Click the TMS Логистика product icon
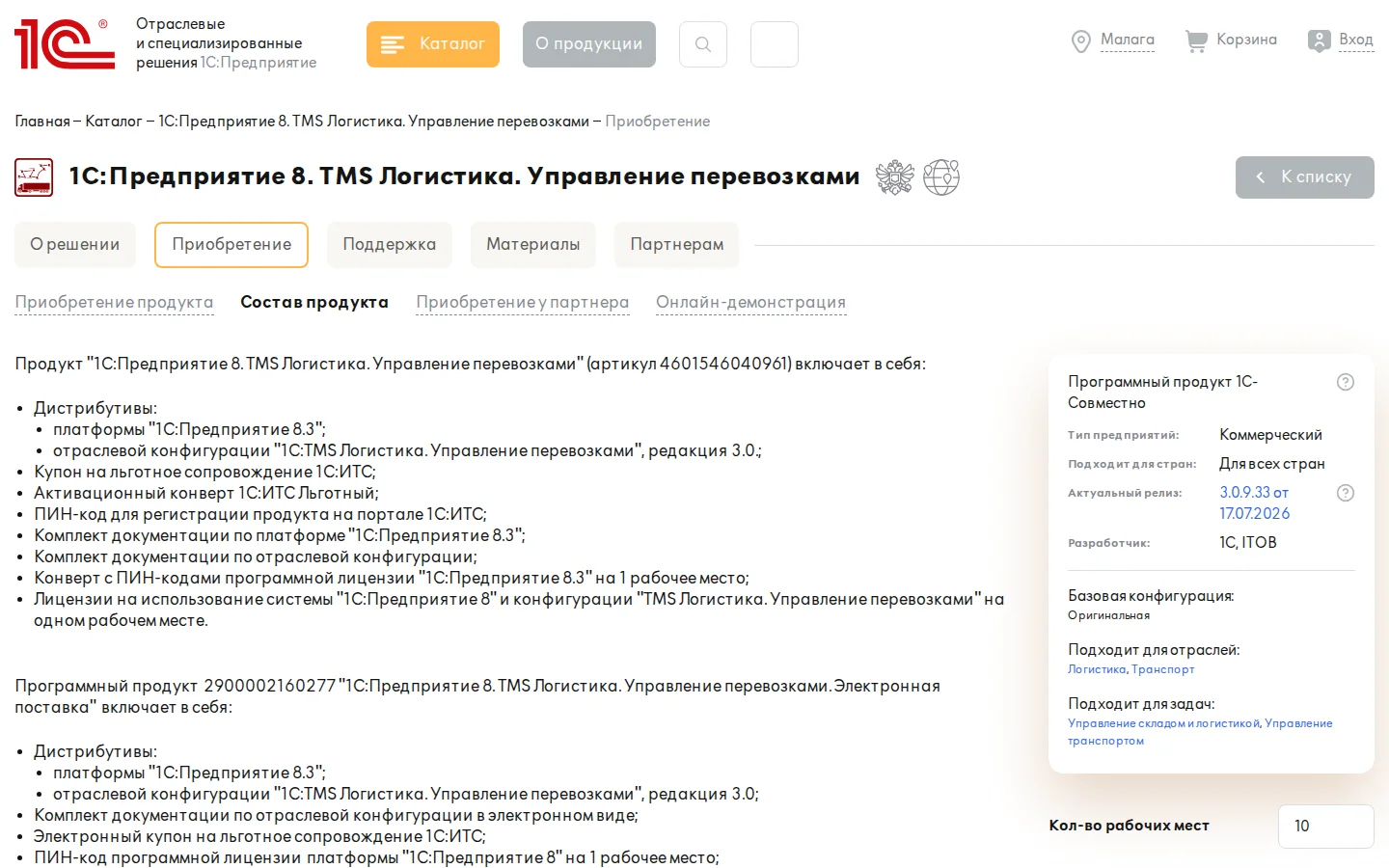The height and width of the screenshot is (868, 1389). tap(34, 177)
